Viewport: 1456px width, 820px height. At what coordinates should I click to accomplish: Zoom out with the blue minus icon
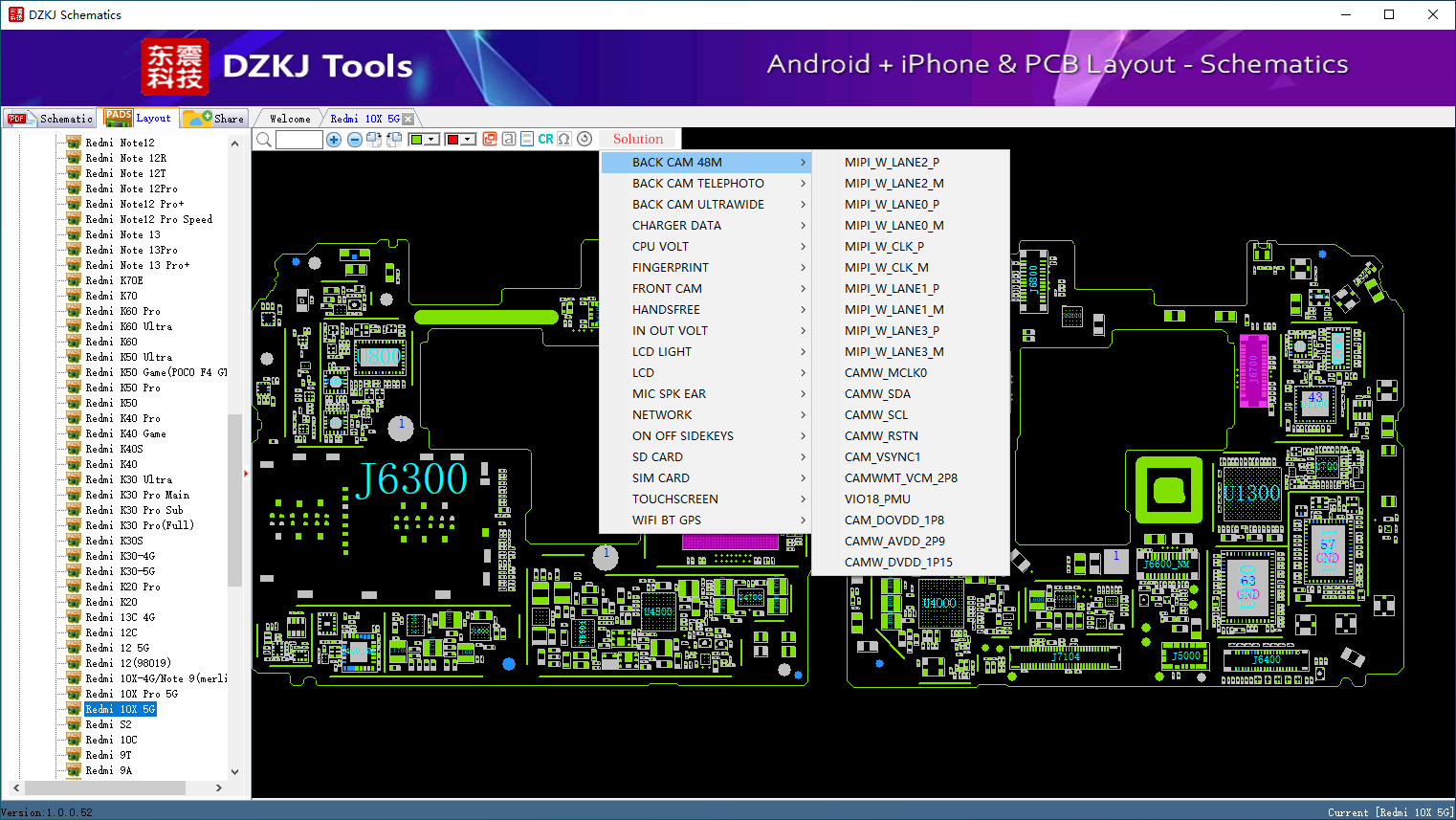coord(354,140)
